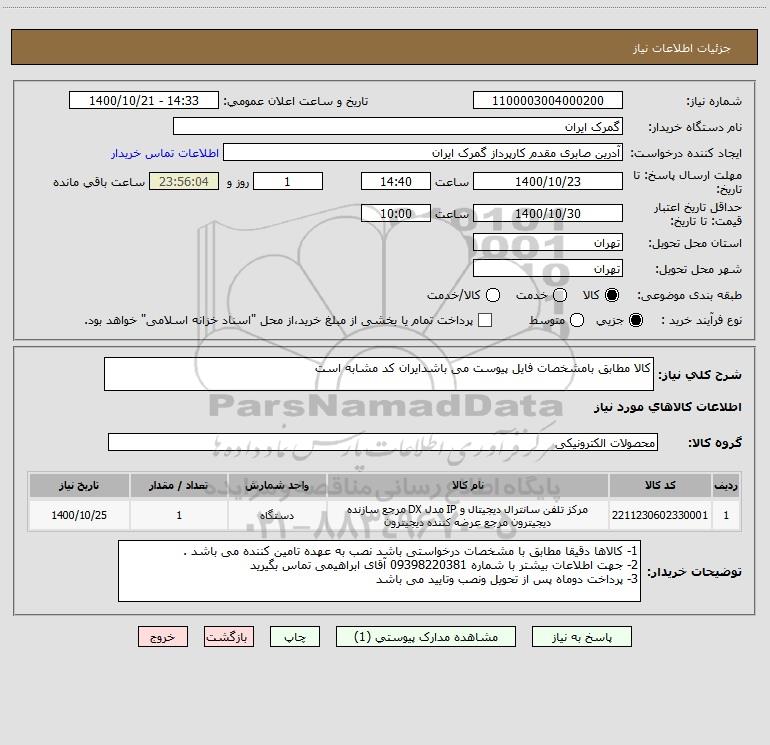Click the شرح کلی نیاز description box

click(379, 374)
